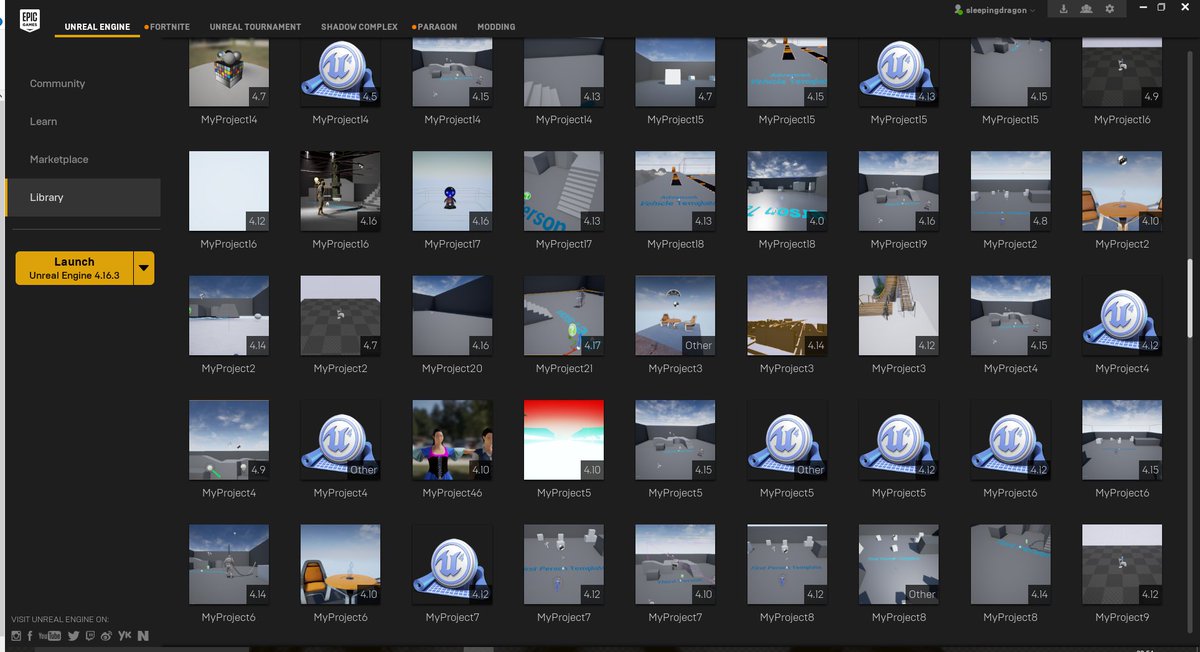Select MyProject14 stairs thumbnail version 4.13
This screenshot has width=1200, height=652.
tap(564, 72)
